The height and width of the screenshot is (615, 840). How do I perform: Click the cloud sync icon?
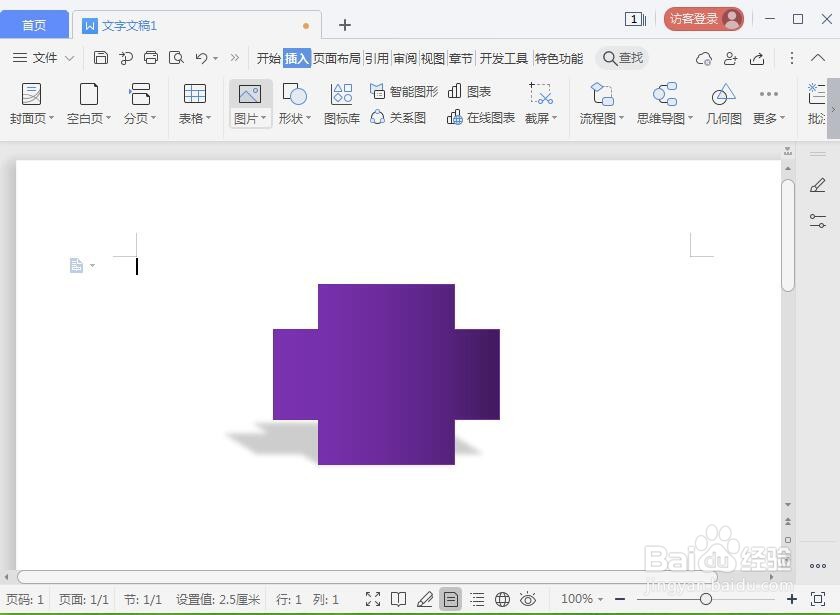(704, 58)
